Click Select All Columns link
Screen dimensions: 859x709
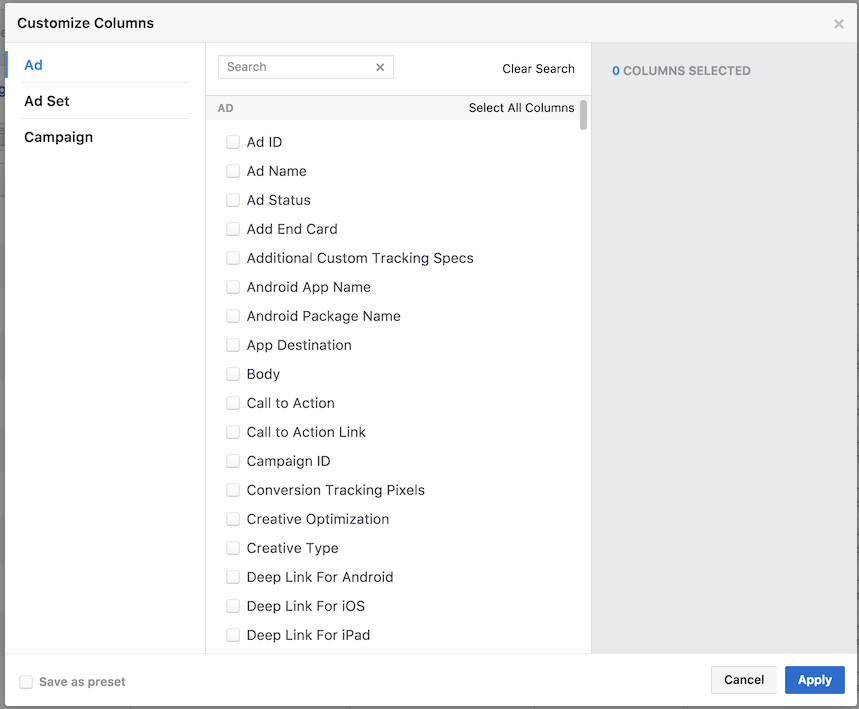tap(521, 108)
